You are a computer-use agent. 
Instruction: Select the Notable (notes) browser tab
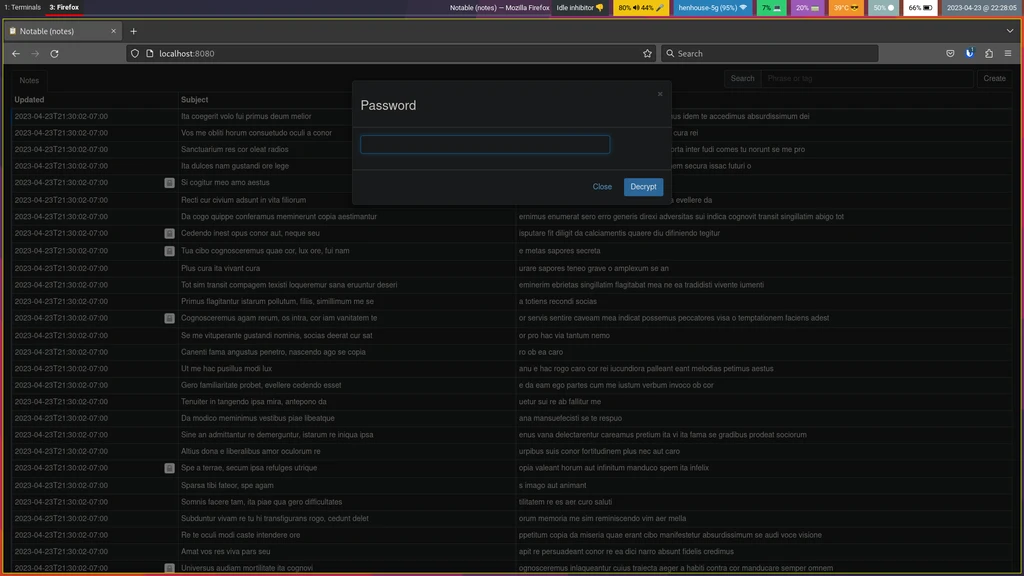tap(62, 31)
